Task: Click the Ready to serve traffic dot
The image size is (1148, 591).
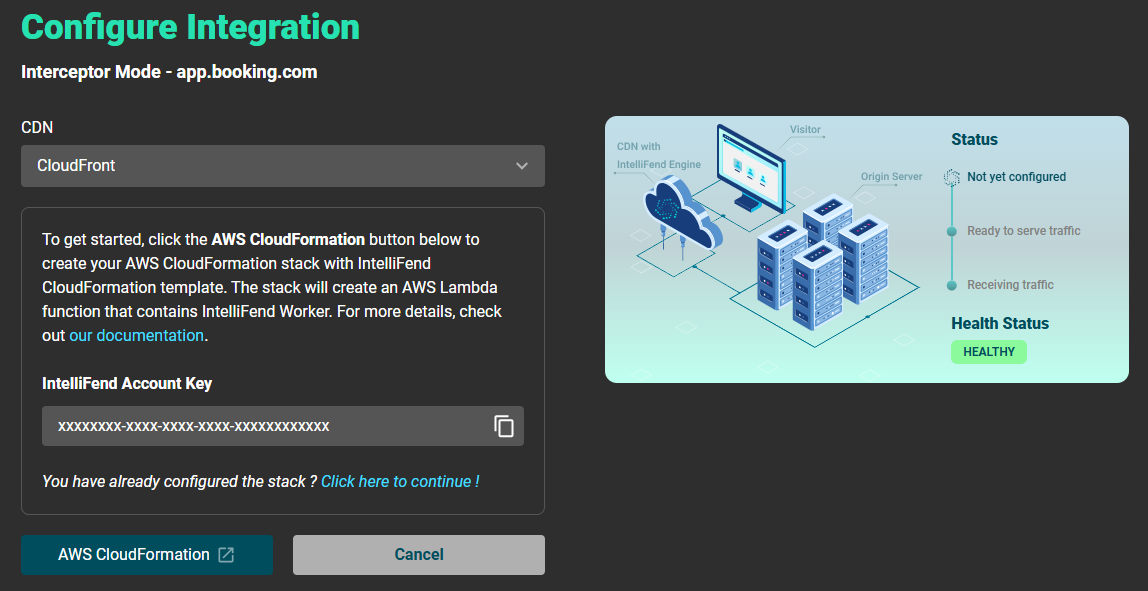Action: point(952,231)
